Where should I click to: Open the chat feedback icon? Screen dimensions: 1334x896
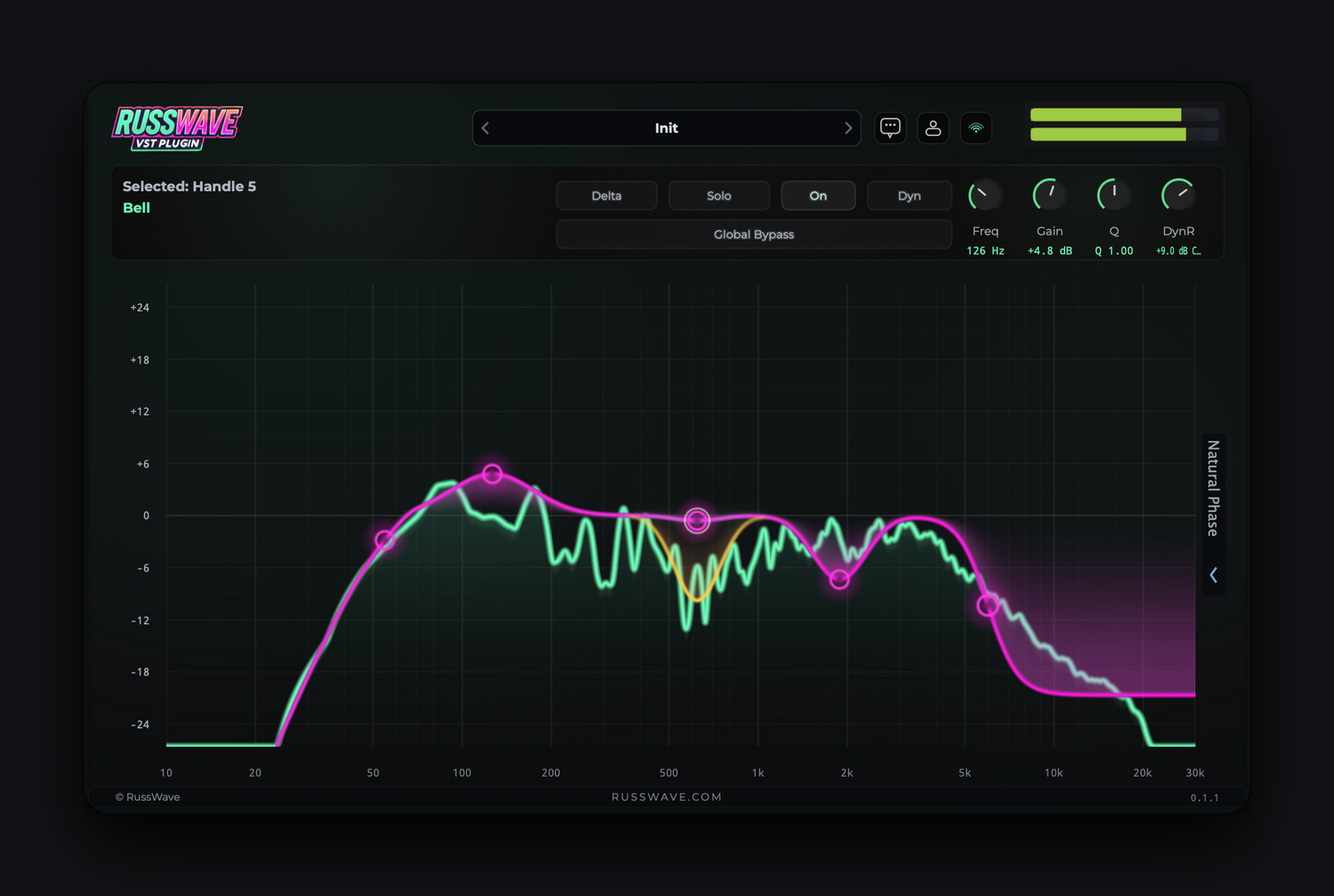[x=890, y=128]
